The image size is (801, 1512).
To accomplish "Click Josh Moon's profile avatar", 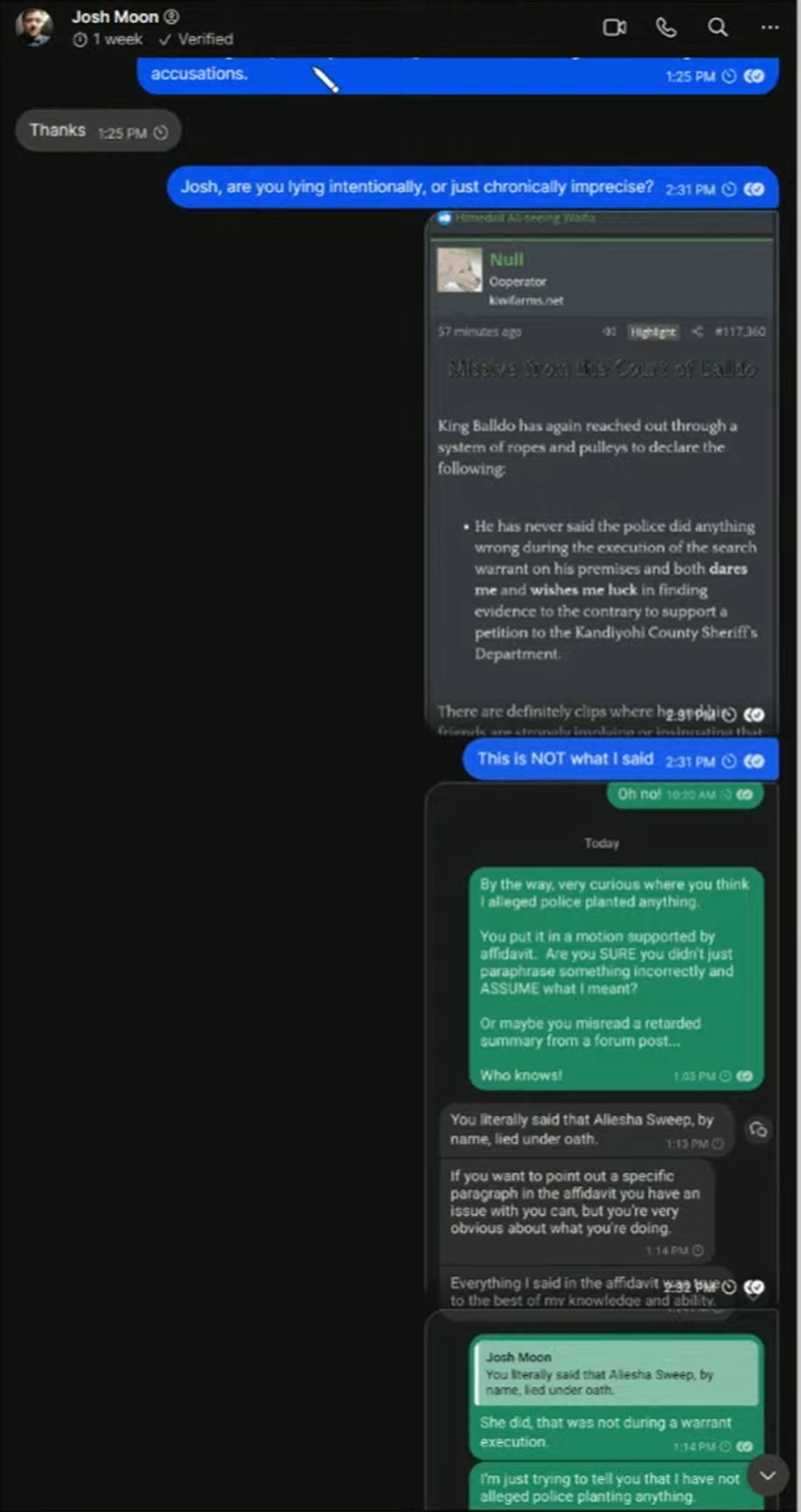I will pos(34,27).
